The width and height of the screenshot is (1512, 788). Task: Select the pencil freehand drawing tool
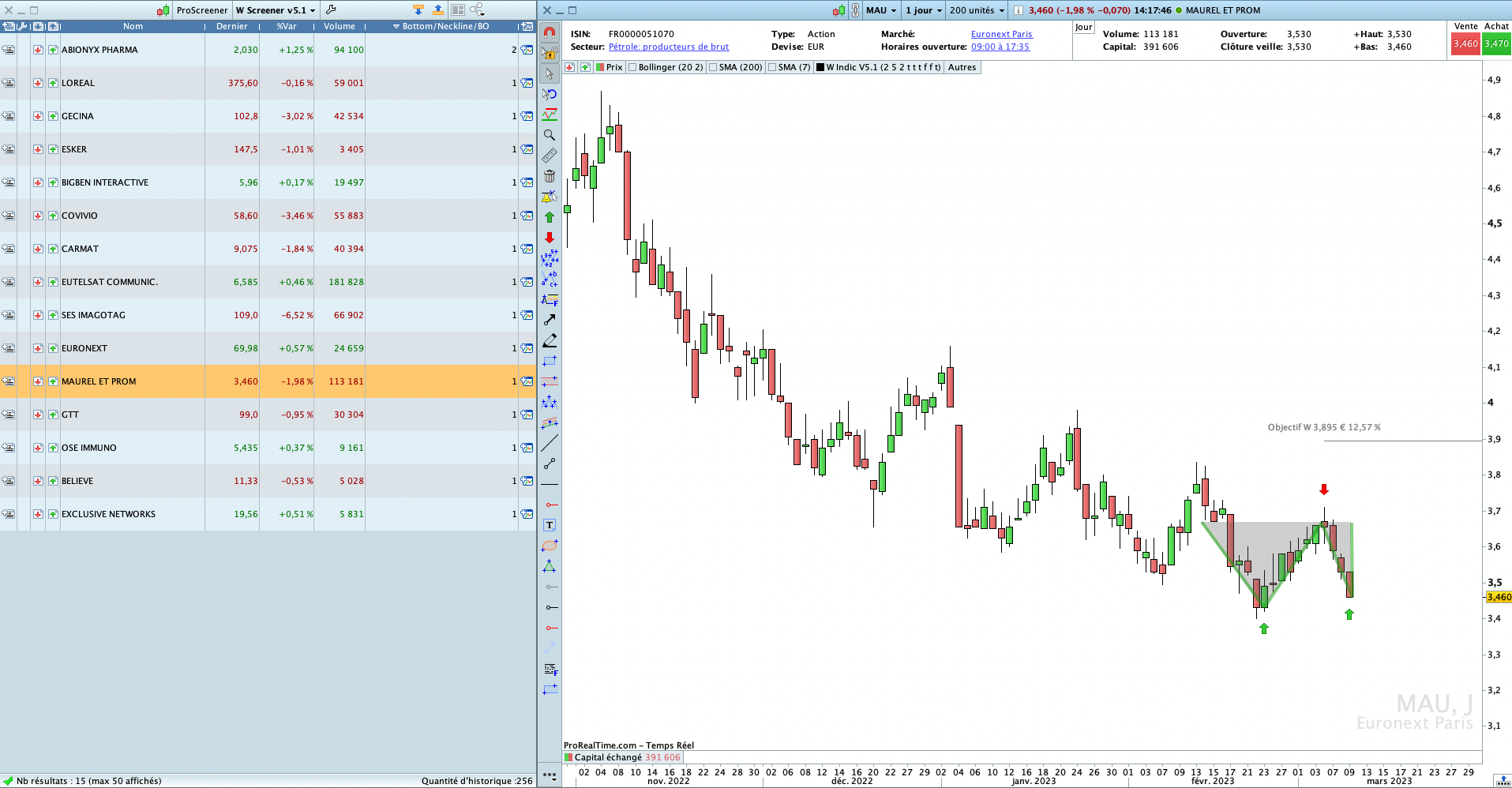click(550, 340)
